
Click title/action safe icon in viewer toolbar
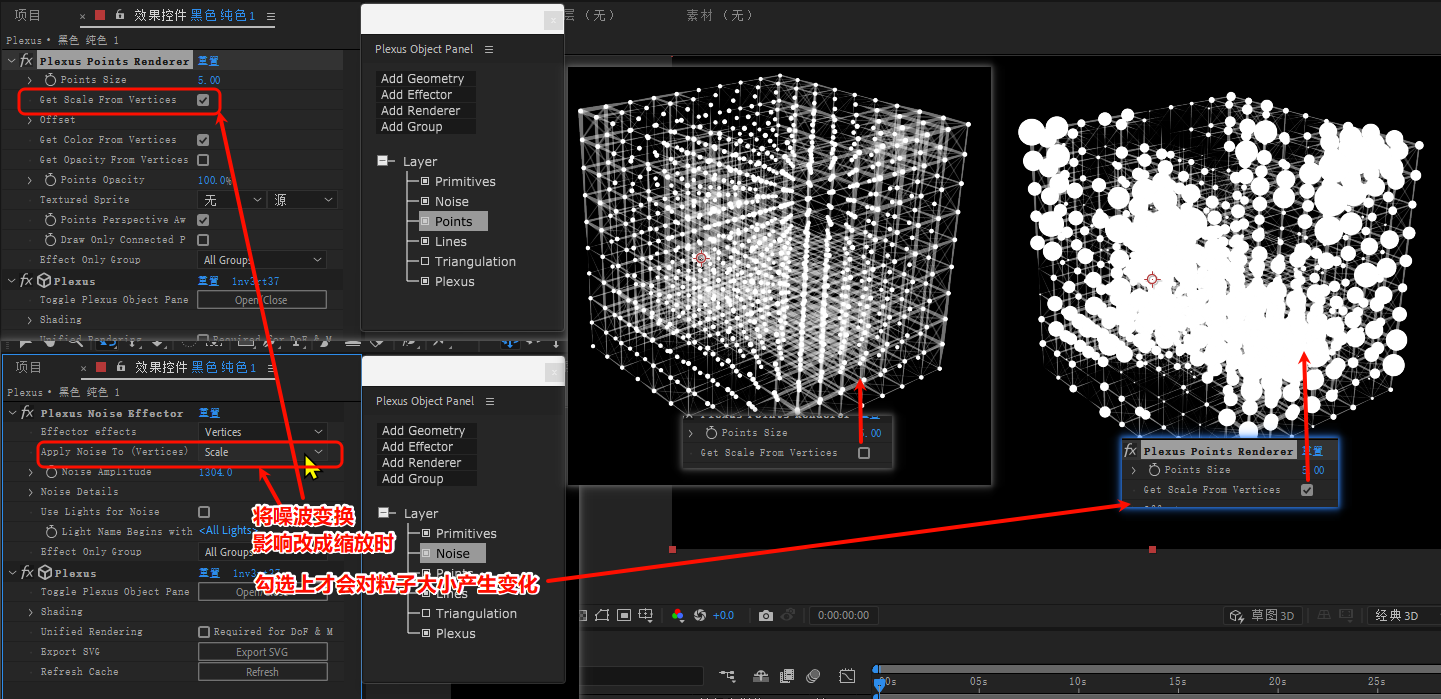[625, 615]
